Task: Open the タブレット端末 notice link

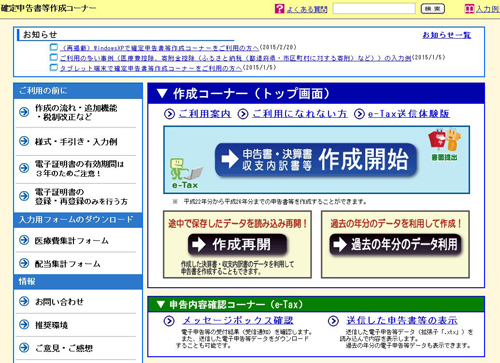Action: 151,68
